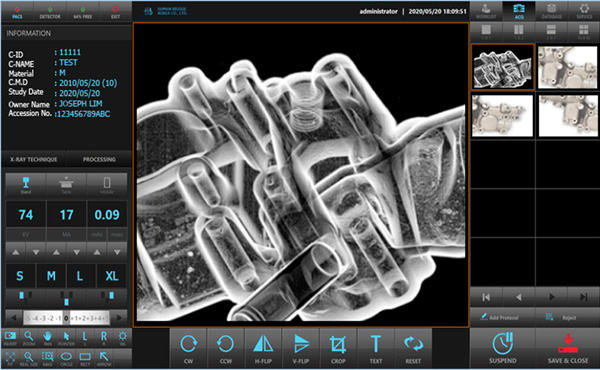The image size is (600, 370).
Task: Open the Worklist tab
Action: pyautogui.click(x=486, y=11)
